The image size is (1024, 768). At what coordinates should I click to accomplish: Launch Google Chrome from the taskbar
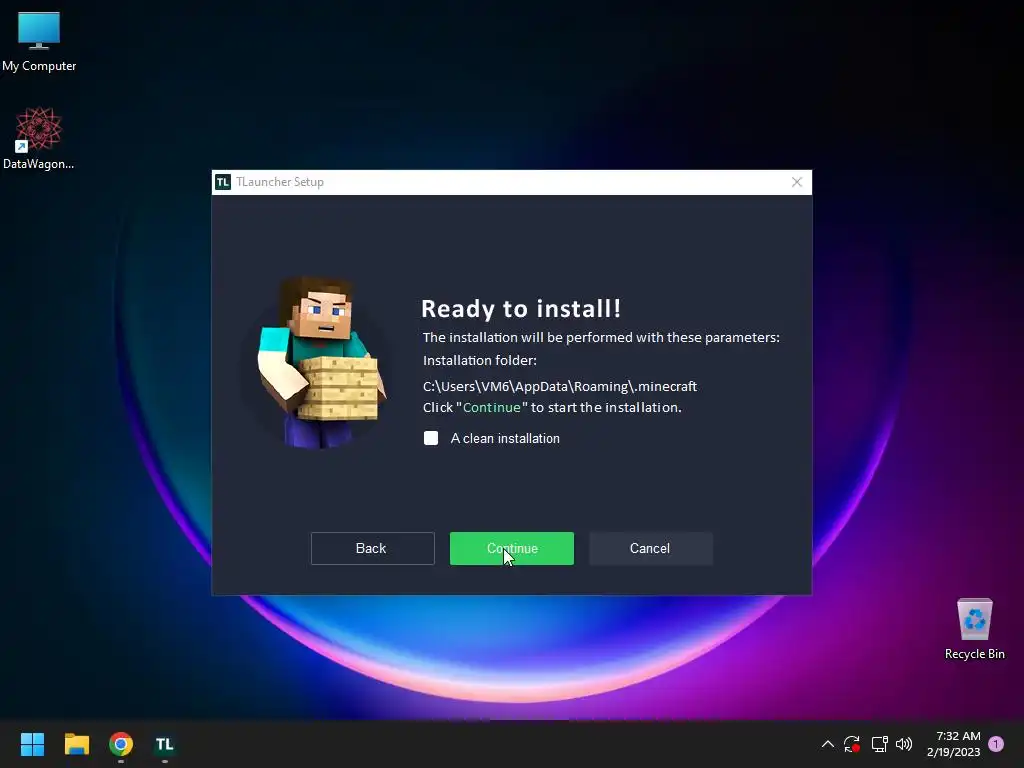(x=121, y=744)
